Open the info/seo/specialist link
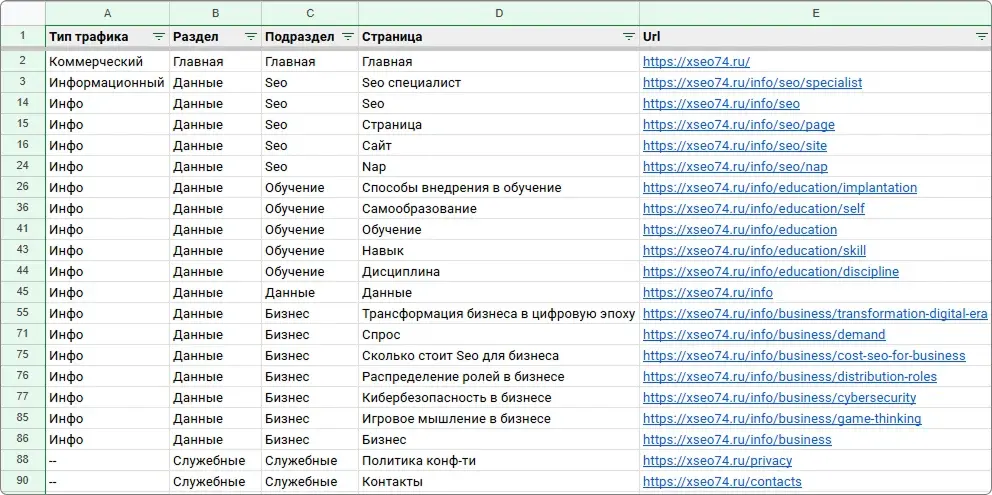 [x=752, y=83]
